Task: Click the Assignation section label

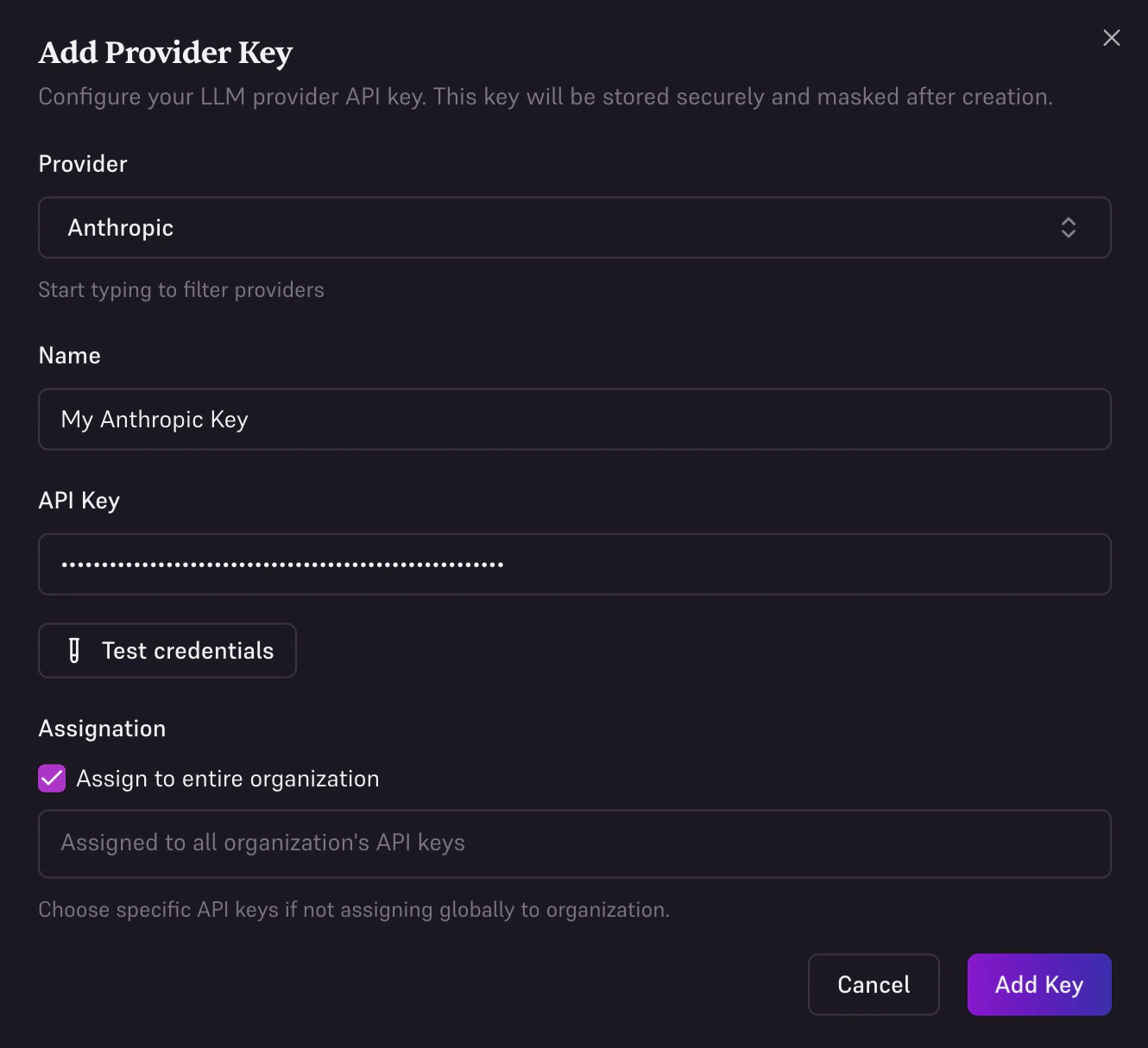Action: pyautogui.click(x=101, y=729)
